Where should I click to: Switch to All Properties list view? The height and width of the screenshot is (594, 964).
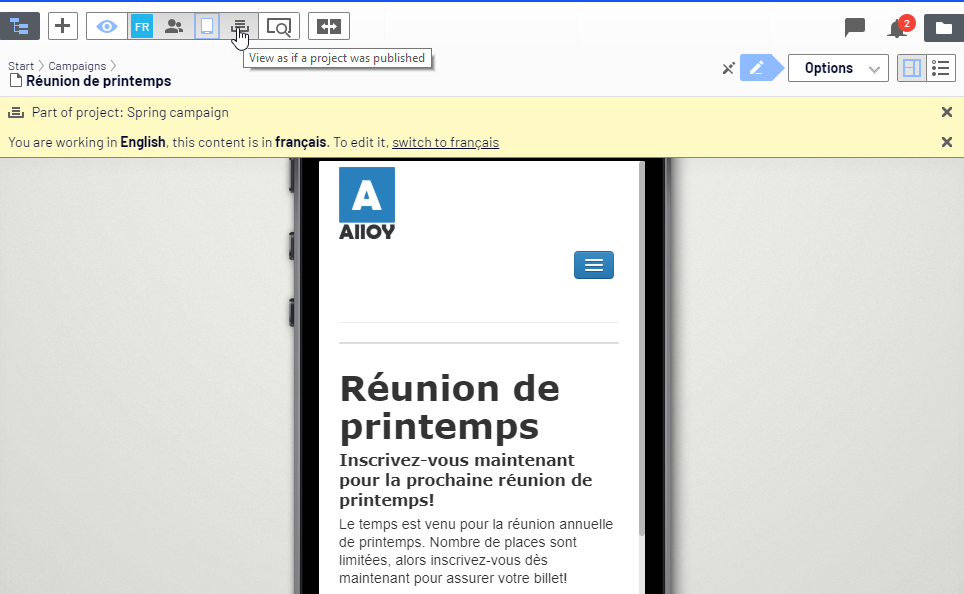click(939, 68)
